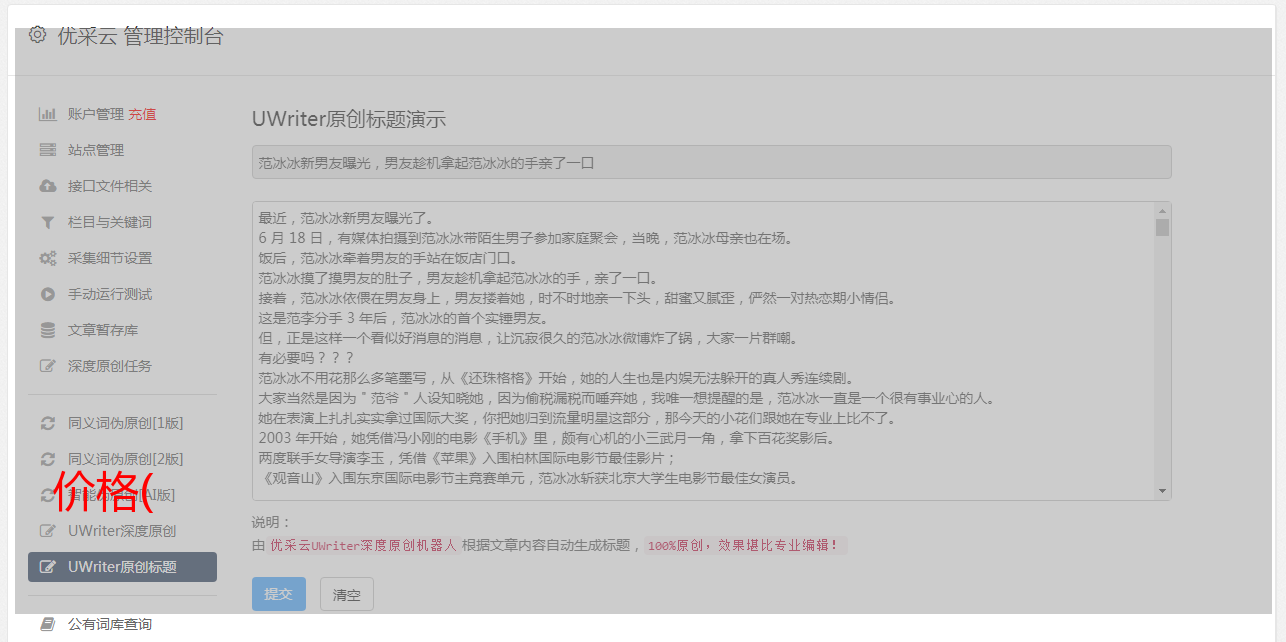Click the play icon for 手动运行测试
The height and width of the screenshot is (642, 1286).
point(47,294)
